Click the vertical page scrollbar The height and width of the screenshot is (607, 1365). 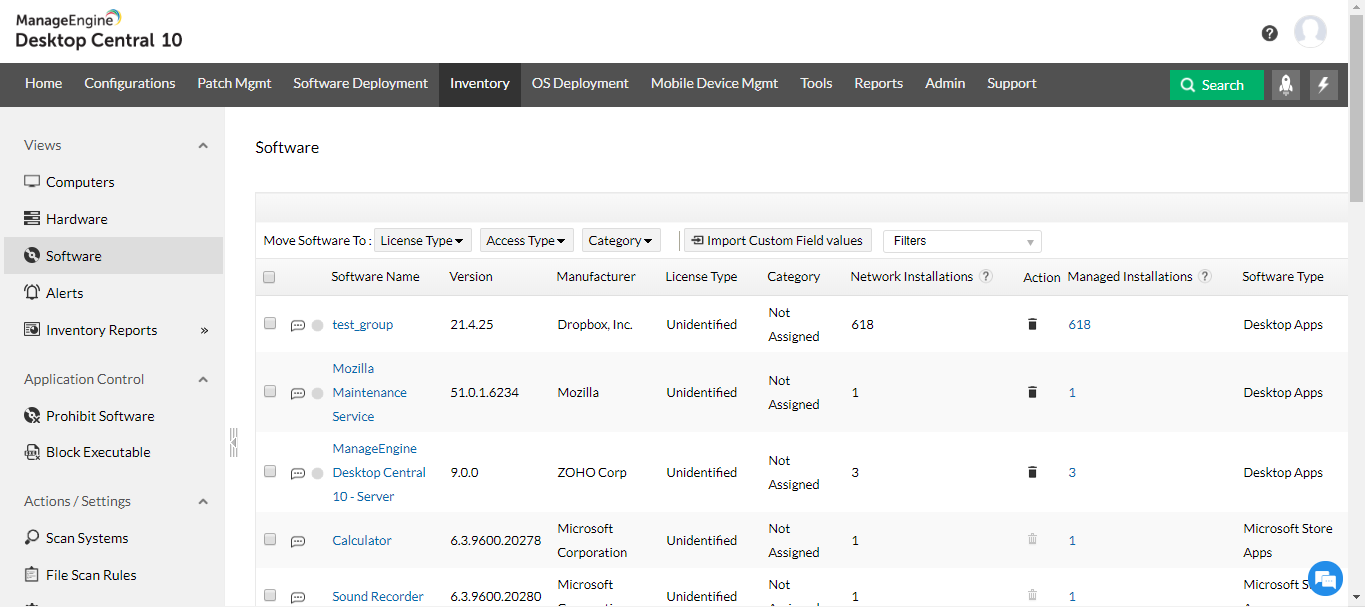tap(1356, 100)
